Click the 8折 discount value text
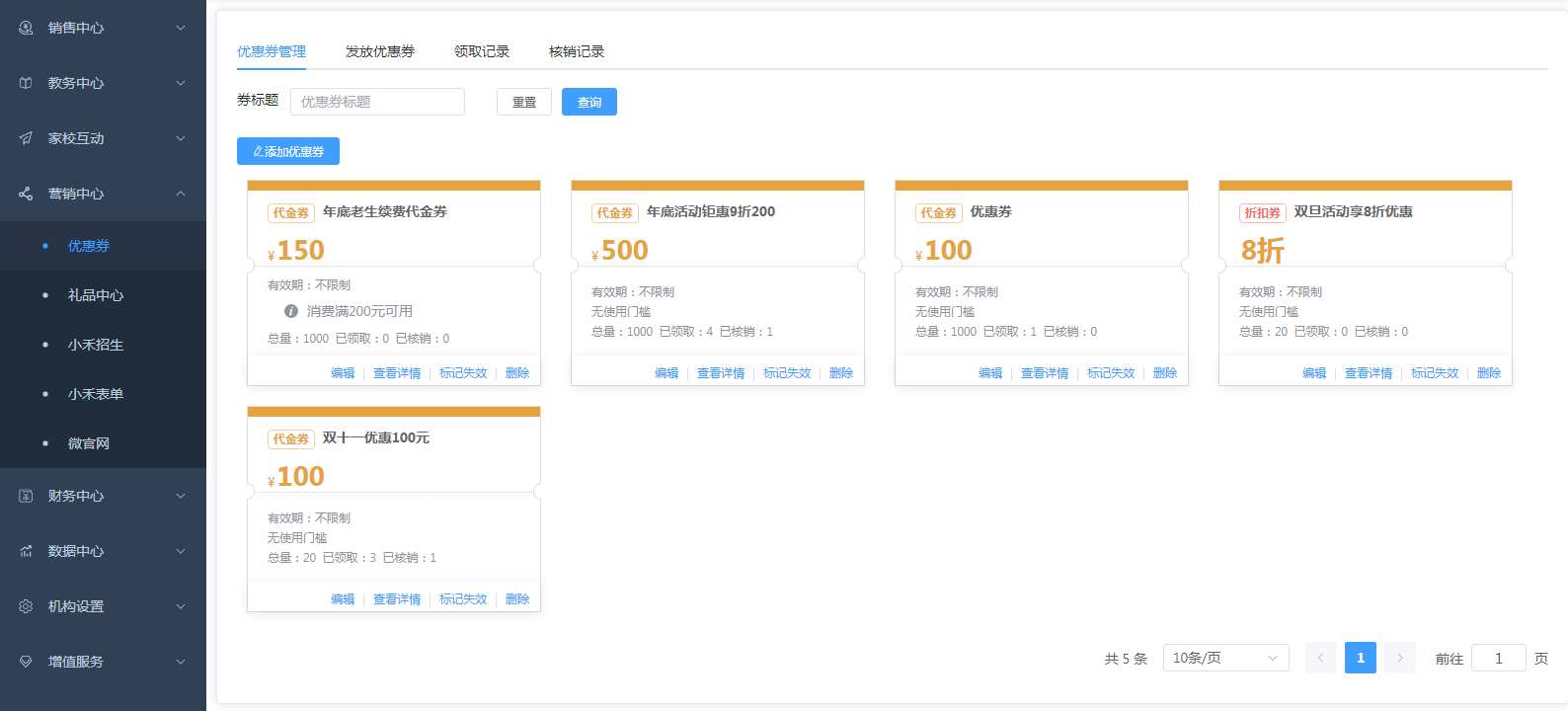Viewport: 1568px width, 711px height. pyautogui.click(x=1263, y=251)
